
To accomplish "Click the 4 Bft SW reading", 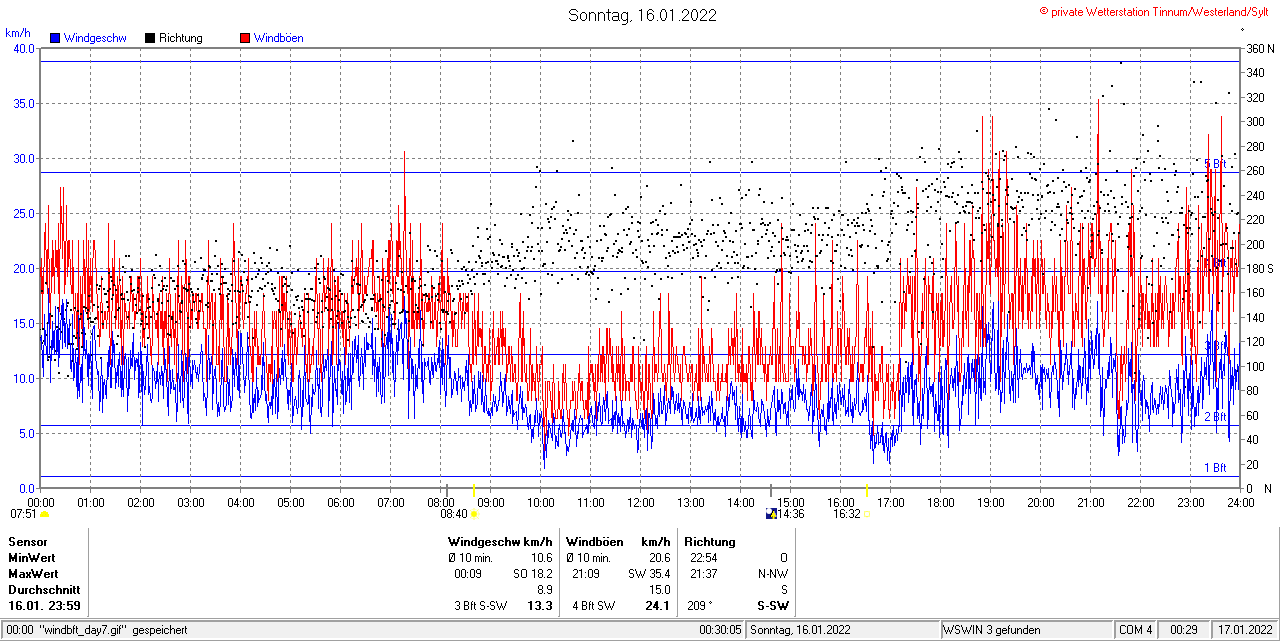I will pos(592,606).
